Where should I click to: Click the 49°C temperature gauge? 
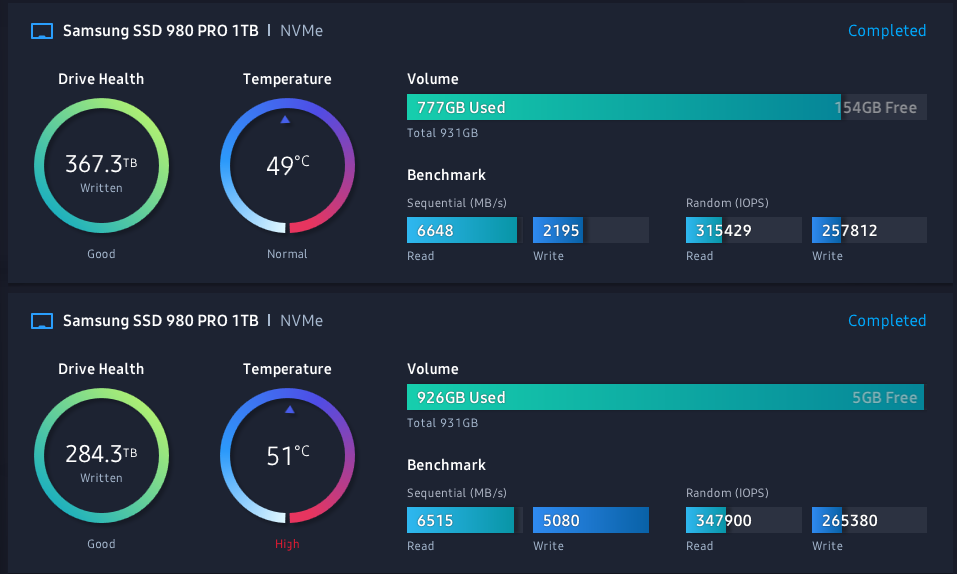point(287,165)
